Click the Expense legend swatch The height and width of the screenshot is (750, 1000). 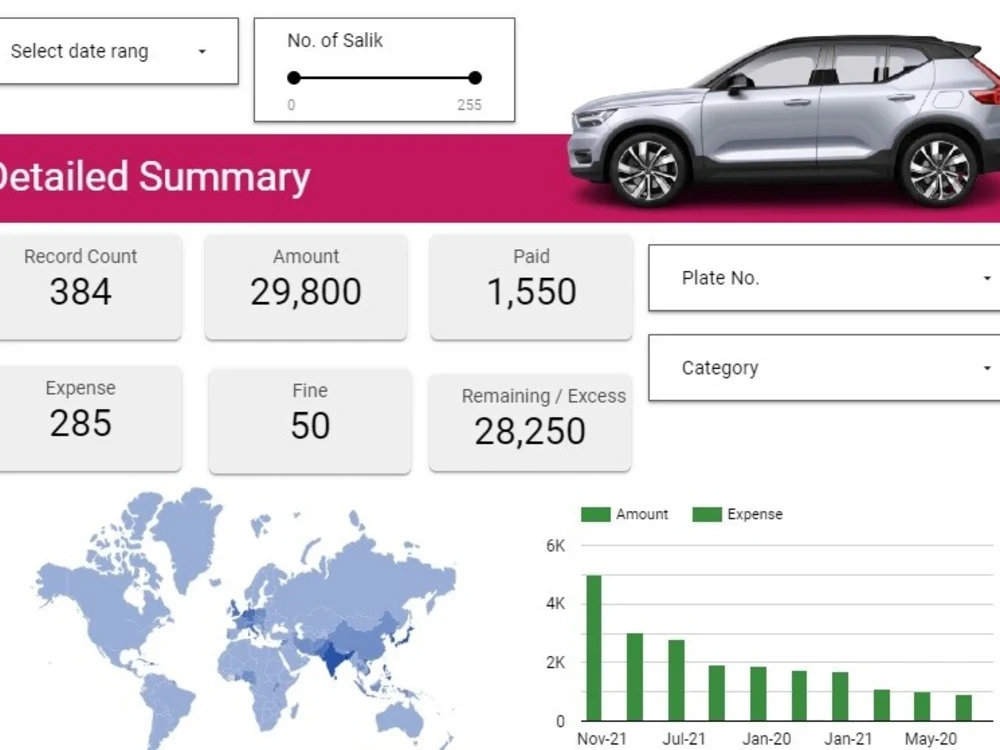tap(707, 514)
